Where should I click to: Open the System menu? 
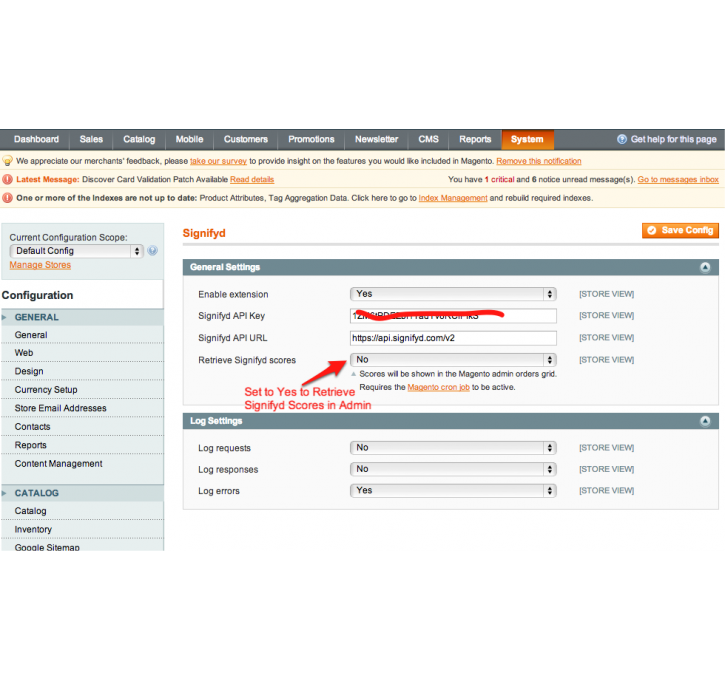[x=527, y=139]
